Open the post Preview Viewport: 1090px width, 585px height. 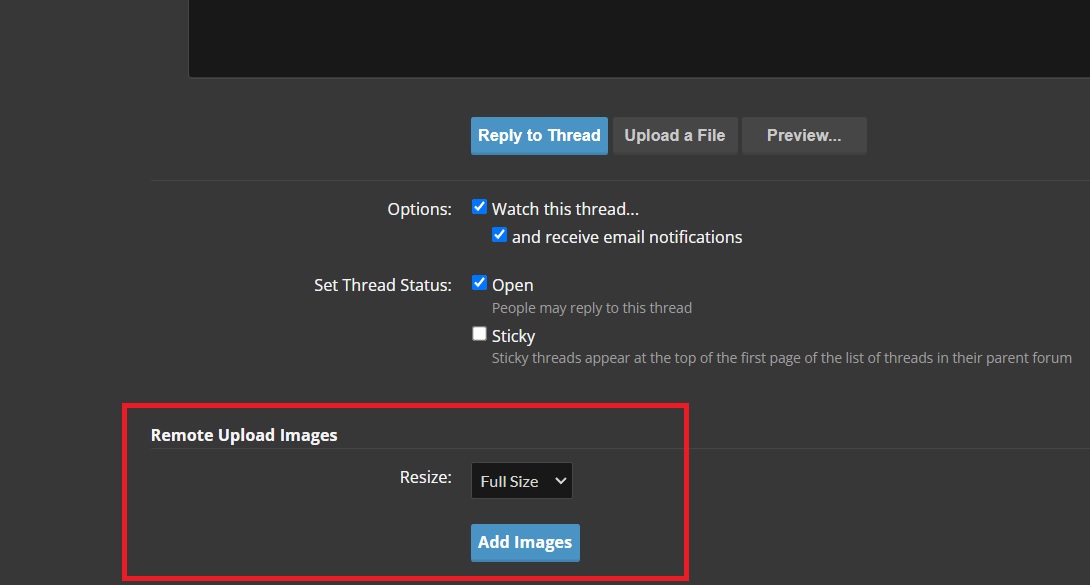click(x=803, y=136)
